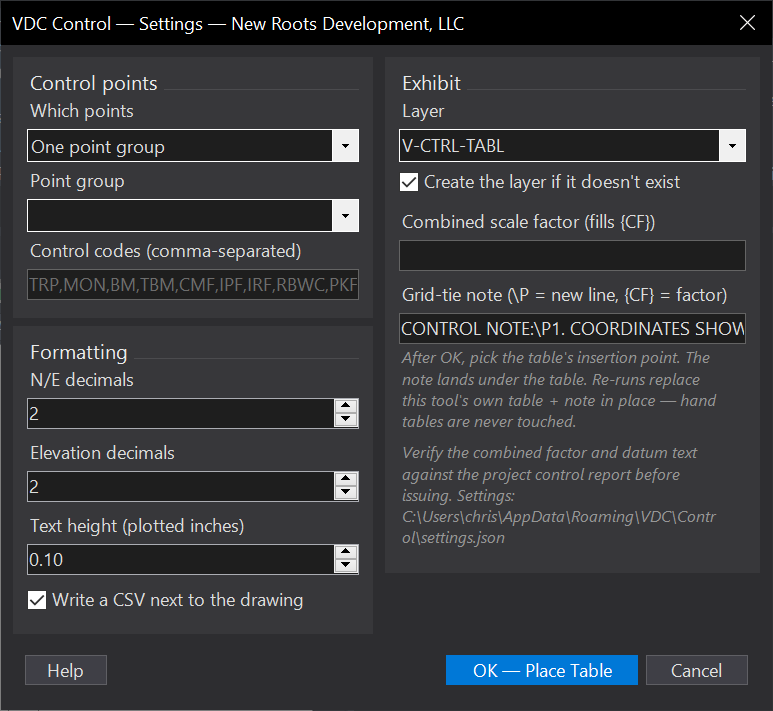Expand the Point group dropdown arrow
The image size is (773, 711).
tap(346, 216)
